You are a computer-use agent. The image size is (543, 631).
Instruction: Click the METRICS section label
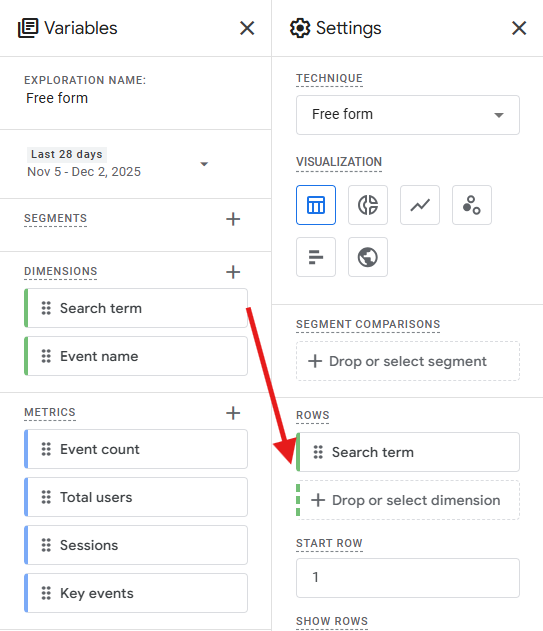coord(50,412)
